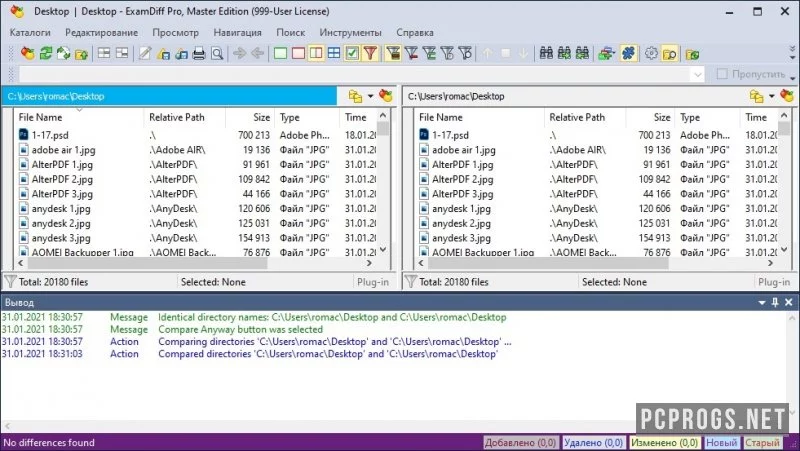Click the Save icon with yellow triangle
This screenshot has height=451, width=800.
tap(163, 54)
